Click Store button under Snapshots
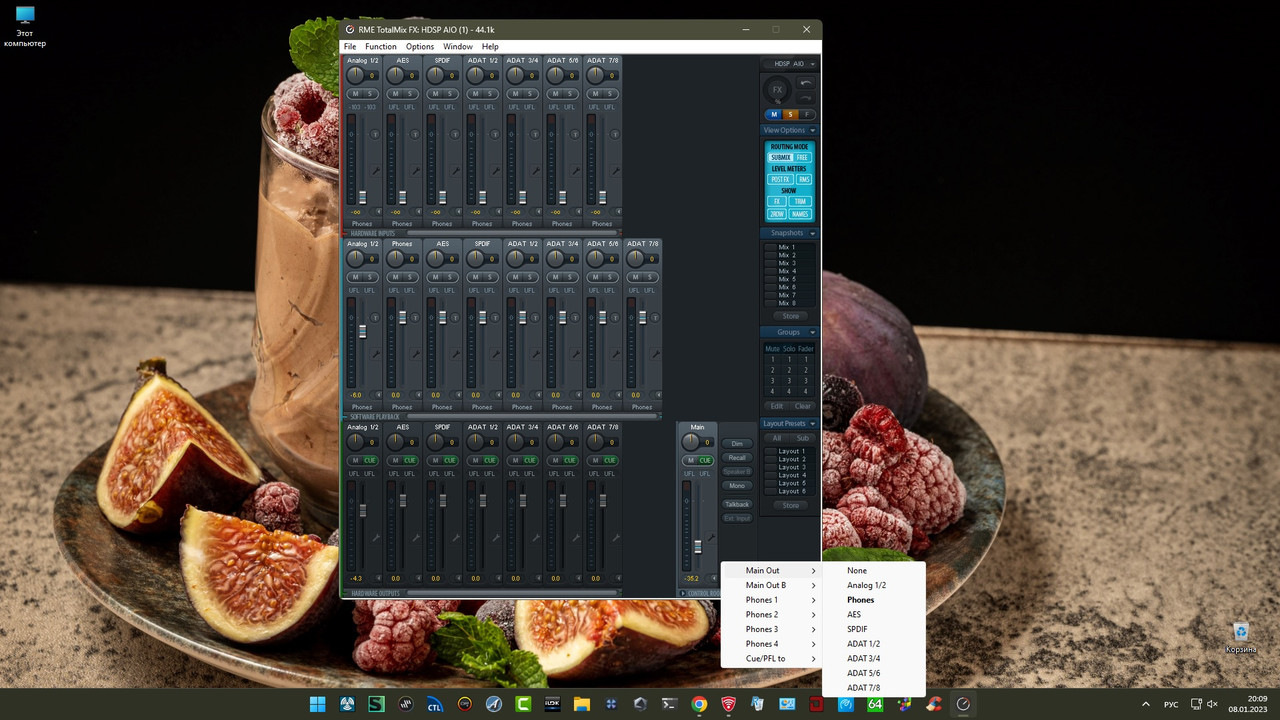 click(x=790, y=316)
